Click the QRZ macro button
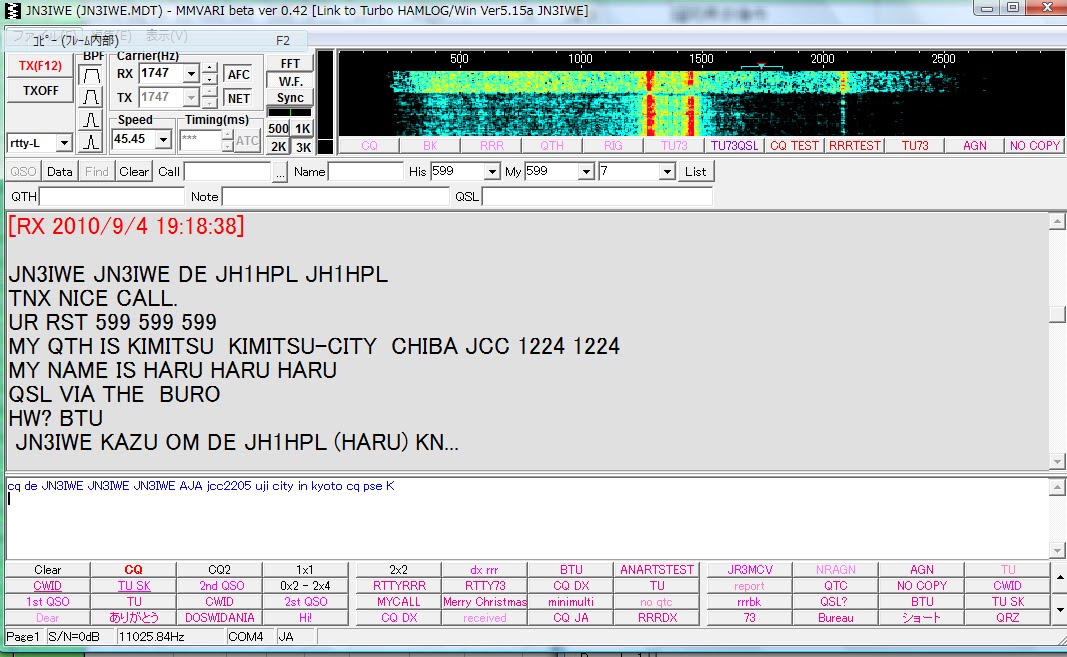This screenshot has height=657, width=1067. pos(1007,618)
